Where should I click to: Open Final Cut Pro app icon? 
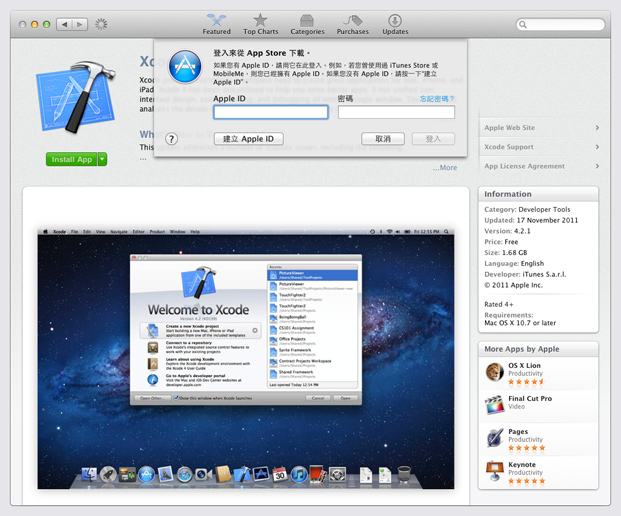click(495, 405)
